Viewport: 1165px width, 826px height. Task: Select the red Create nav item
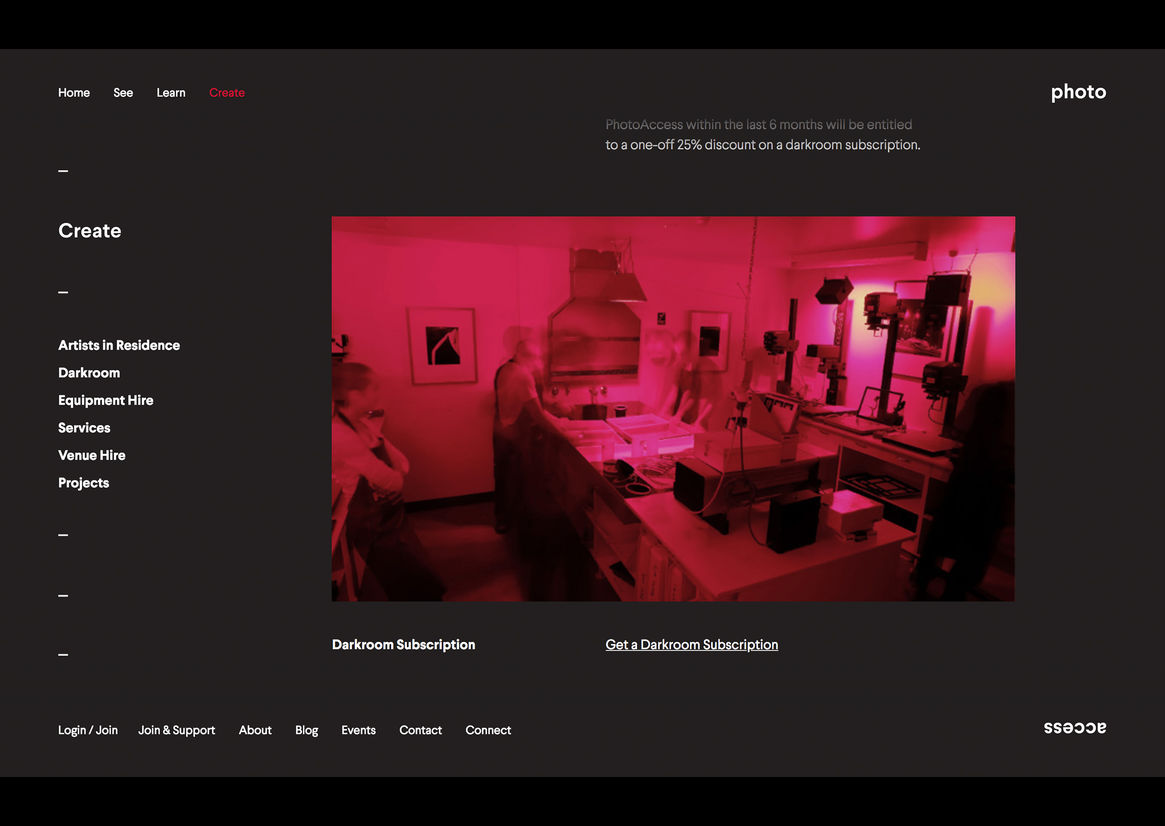(x=227, y=93)
